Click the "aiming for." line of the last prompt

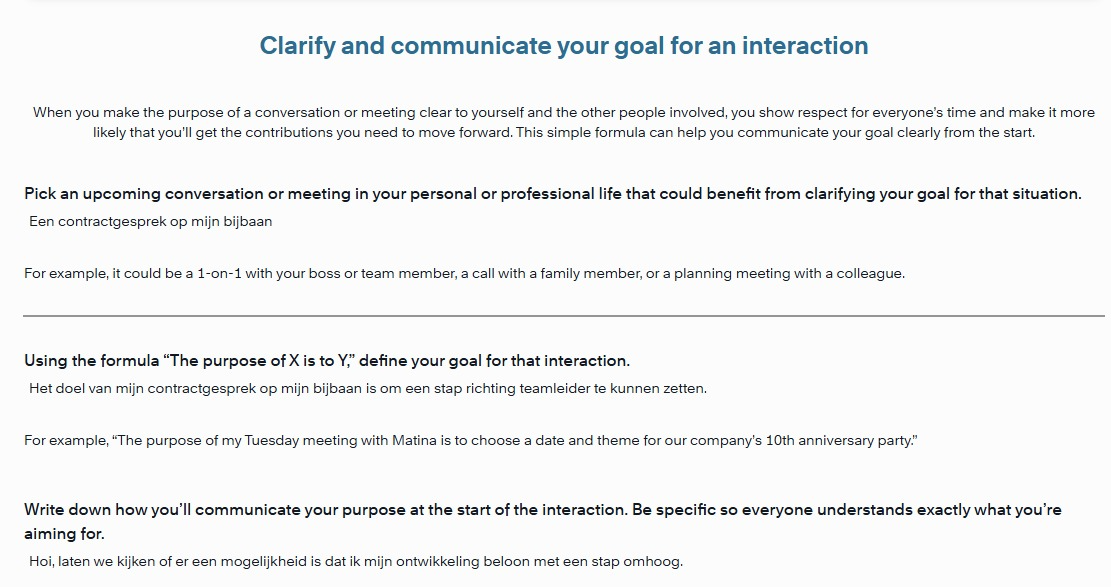[x=64, y=534]
